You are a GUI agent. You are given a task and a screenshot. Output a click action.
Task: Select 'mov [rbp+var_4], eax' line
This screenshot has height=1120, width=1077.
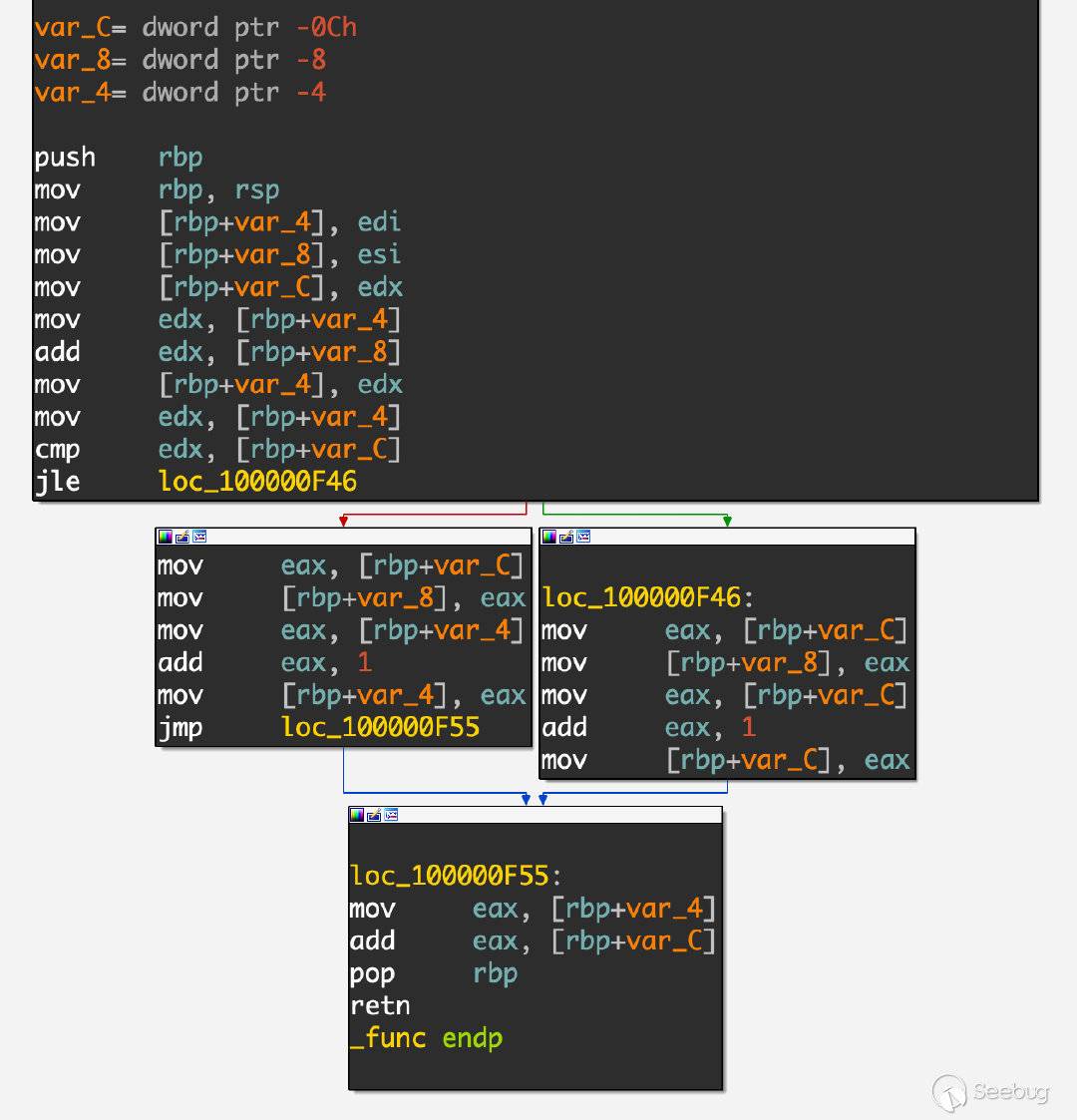[x=341, y=695]
